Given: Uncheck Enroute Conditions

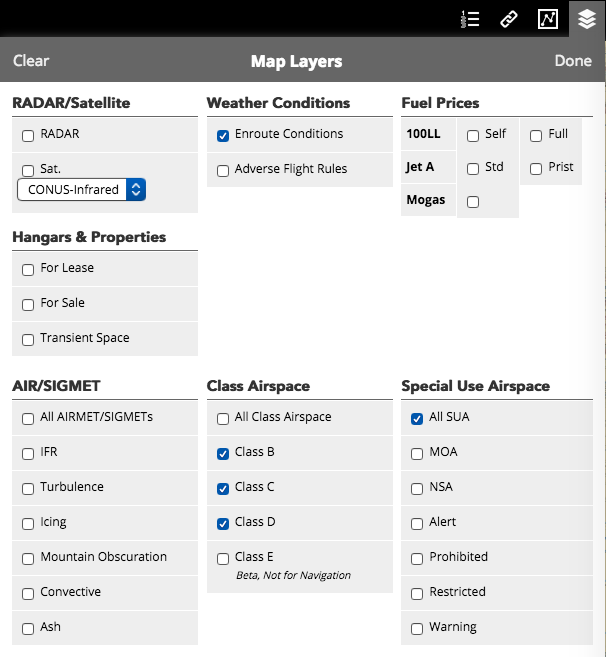Looking at the screenshot, I should coord(223,135).
